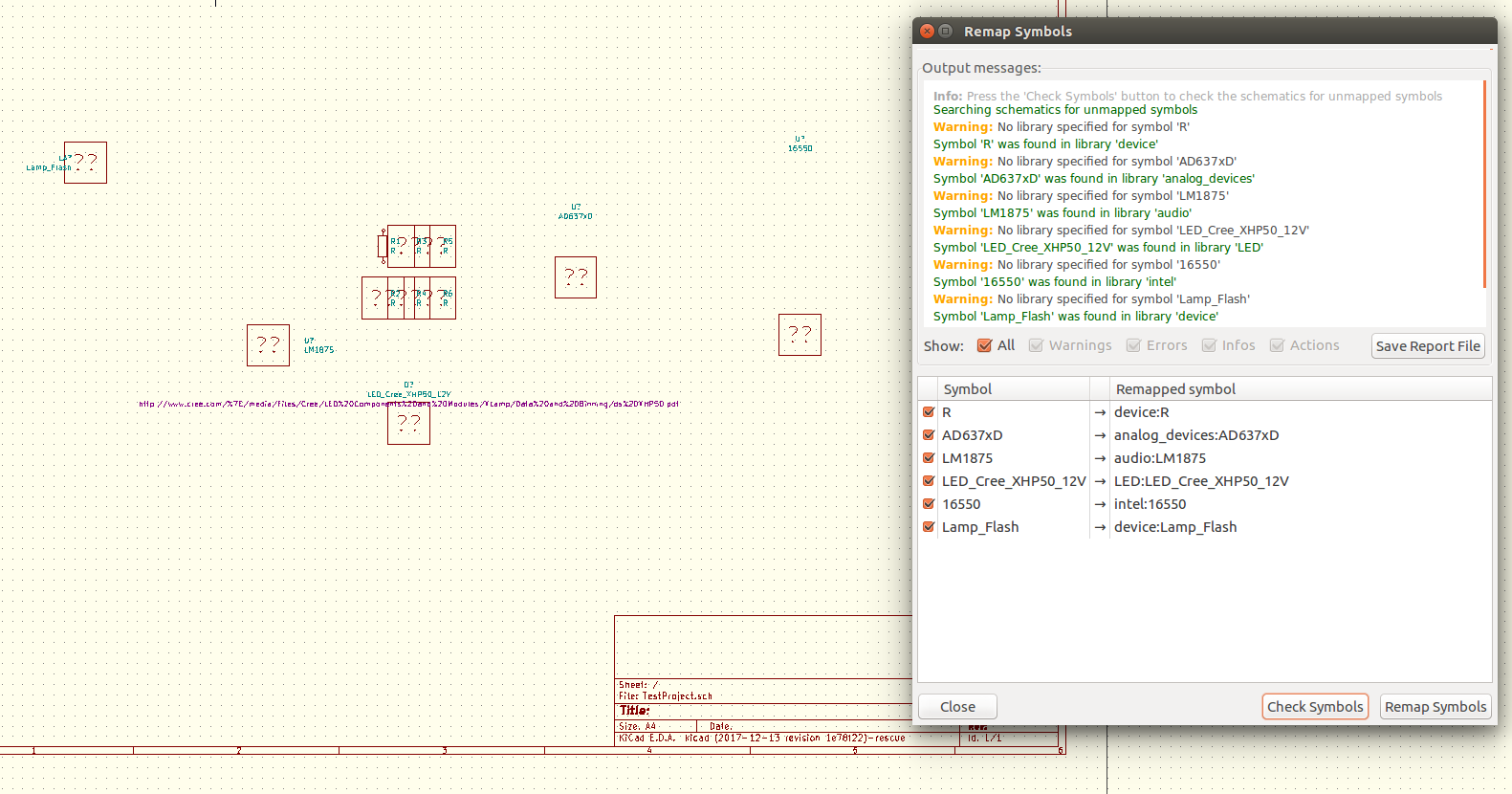Viewport: 1512px width, 794px height.
Task: Uncheck the Lamp_Flash row checkbox
Action: [929, 527]
